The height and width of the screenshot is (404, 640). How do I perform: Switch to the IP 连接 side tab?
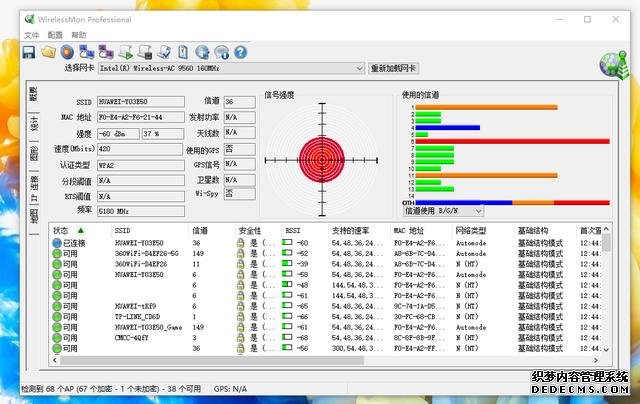click(x=33, y=189)
